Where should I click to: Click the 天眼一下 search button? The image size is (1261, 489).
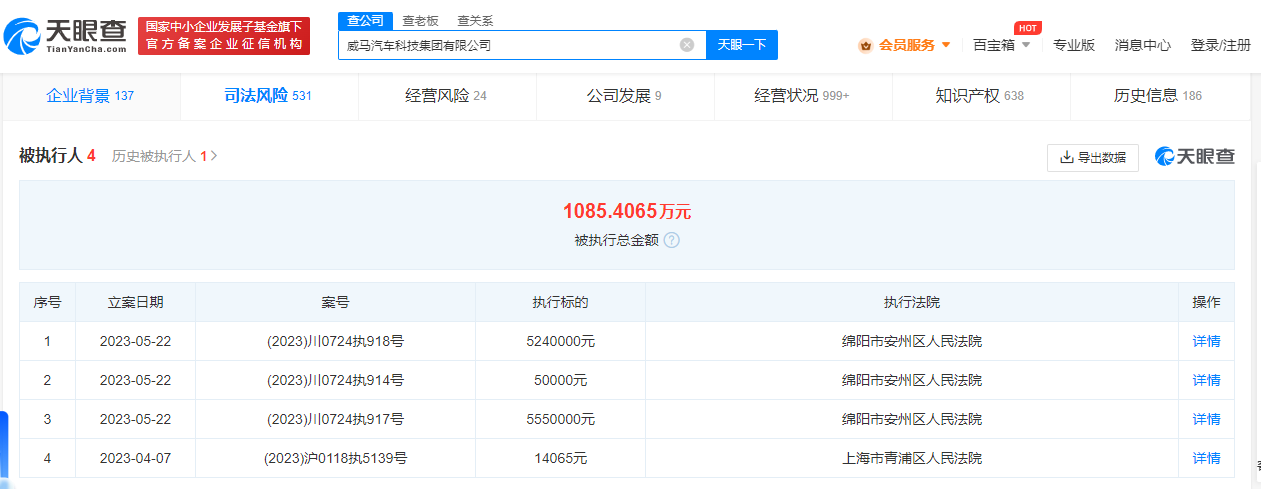tap(742, 45)
